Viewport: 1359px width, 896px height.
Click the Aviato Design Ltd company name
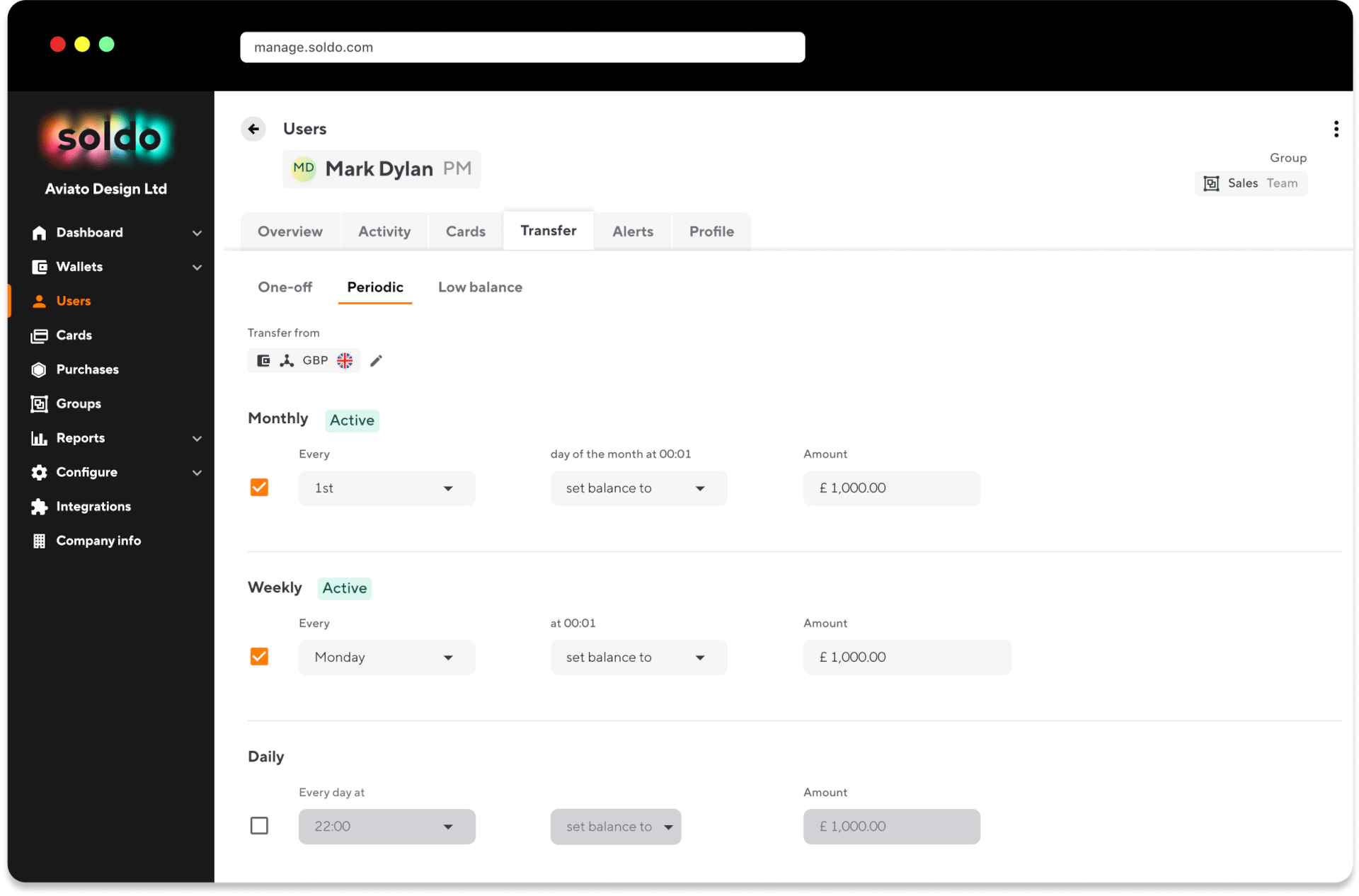point(106,189)
